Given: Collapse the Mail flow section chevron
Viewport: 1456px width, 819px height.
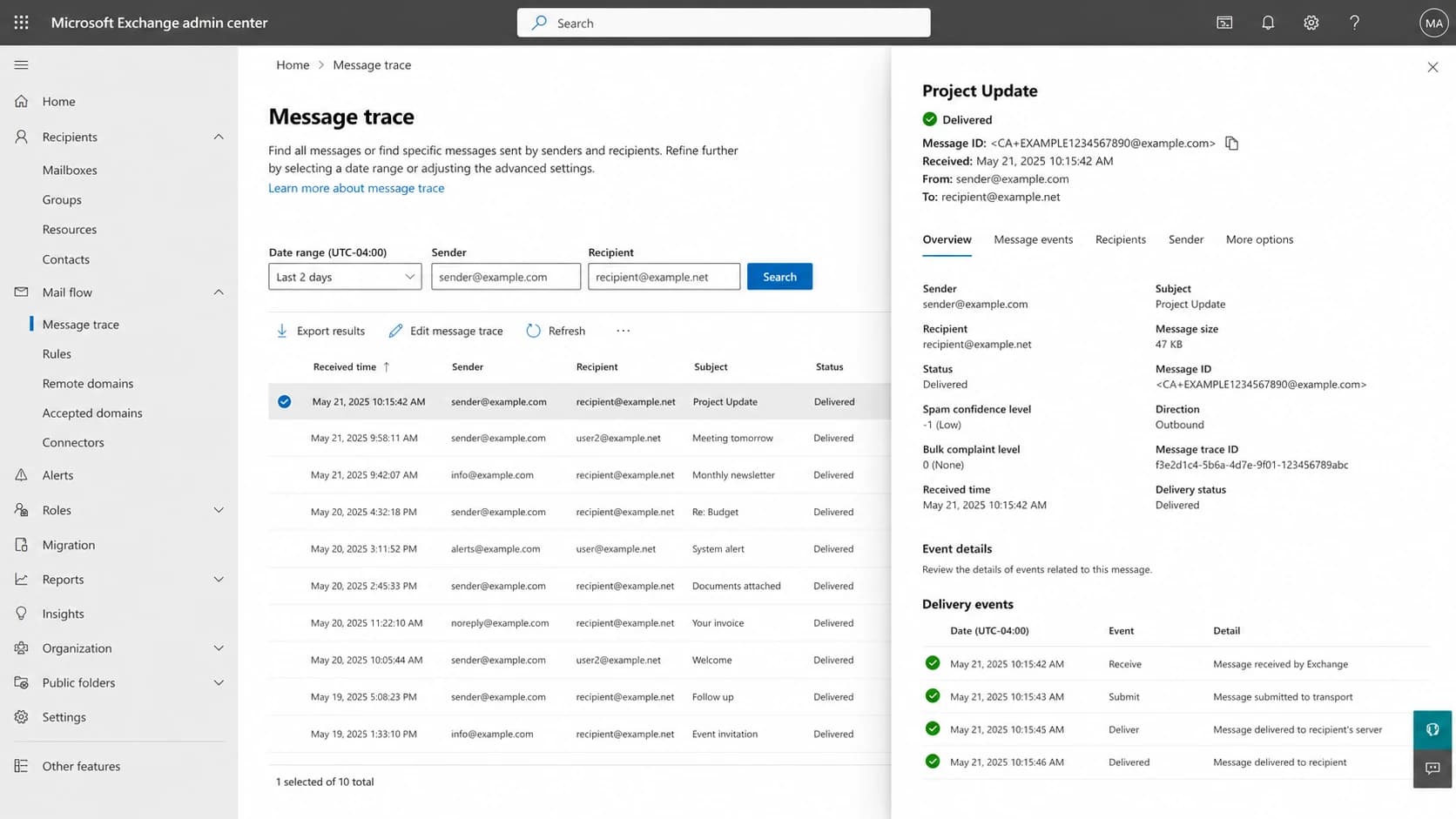Looking at the screenshot, I should [x=219, y=292].
